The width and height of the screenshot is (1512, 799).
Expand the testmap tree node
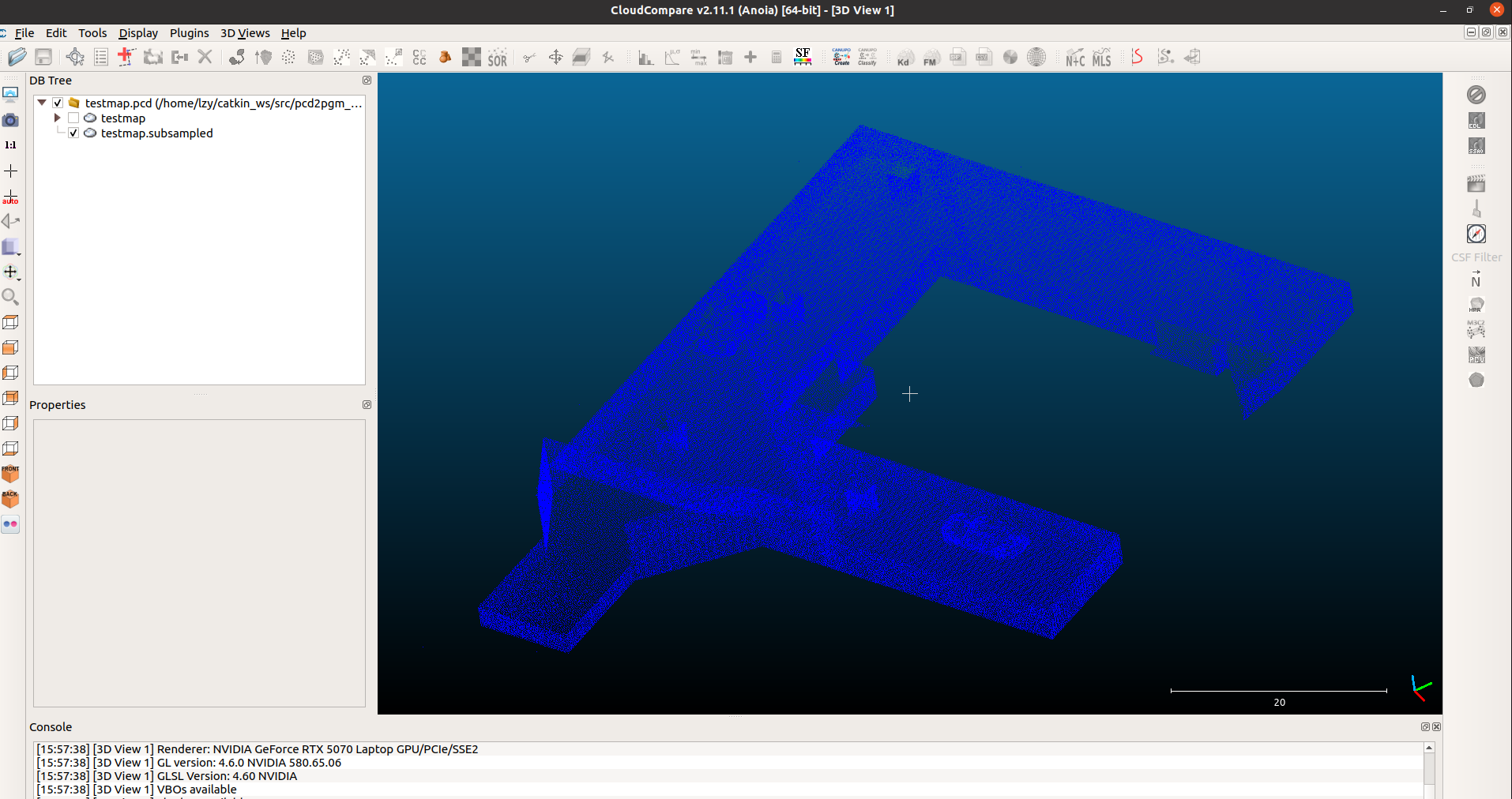pyautogui.click(x=57, y=118)
